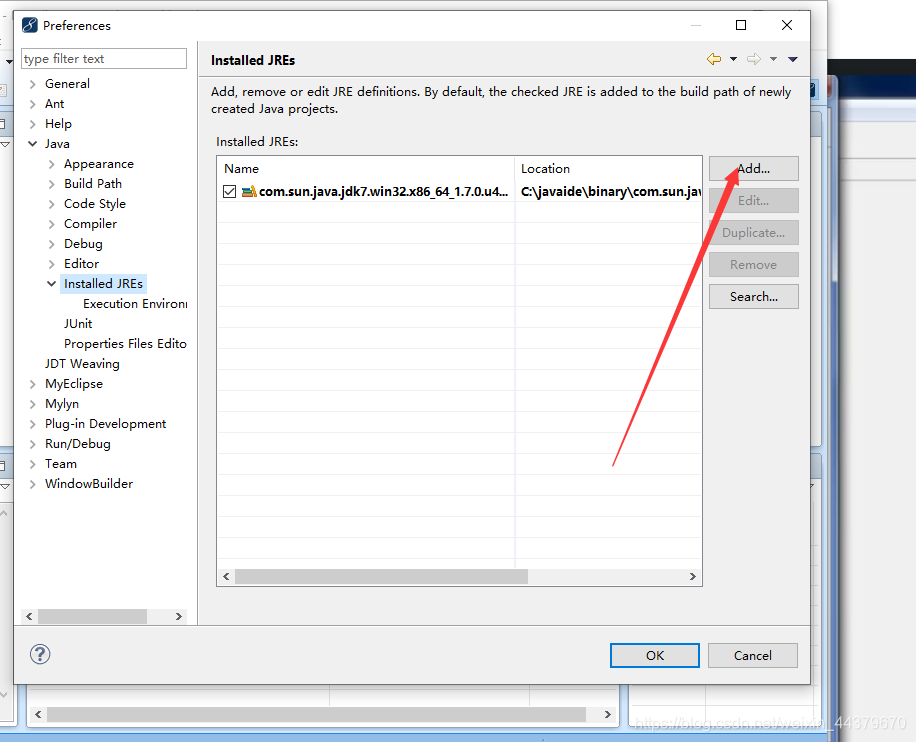Expand the Build Path node
The height and width of the screenshot is (742, 916).
pos(51,184)
